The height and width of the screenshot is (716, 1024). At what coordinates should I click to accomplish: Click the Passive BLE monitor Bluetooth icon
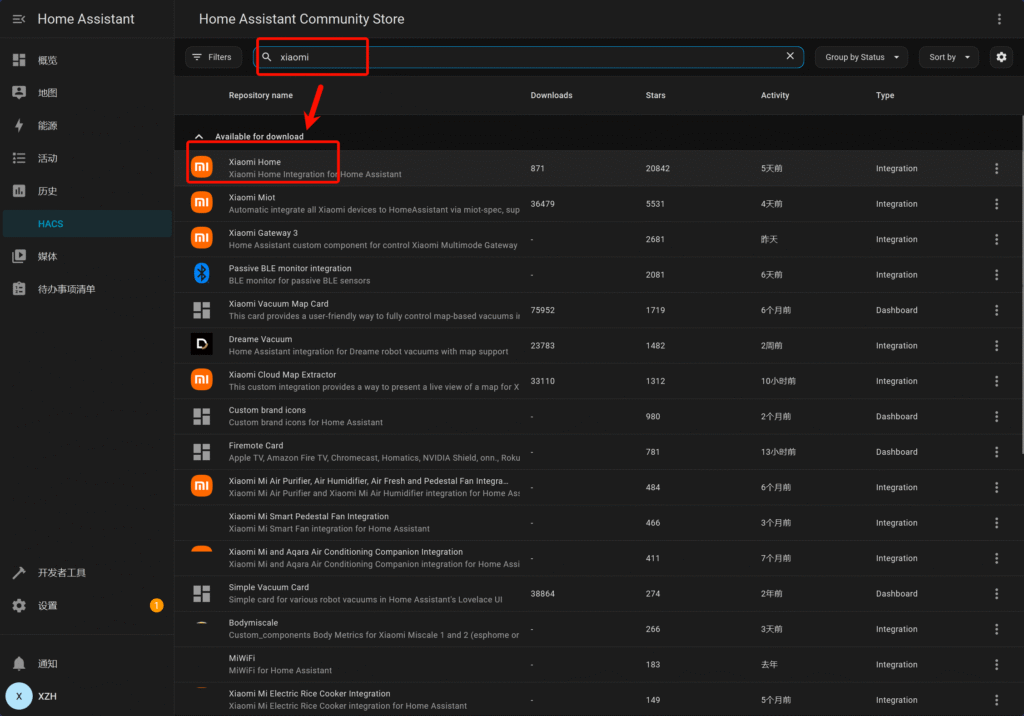202,274
